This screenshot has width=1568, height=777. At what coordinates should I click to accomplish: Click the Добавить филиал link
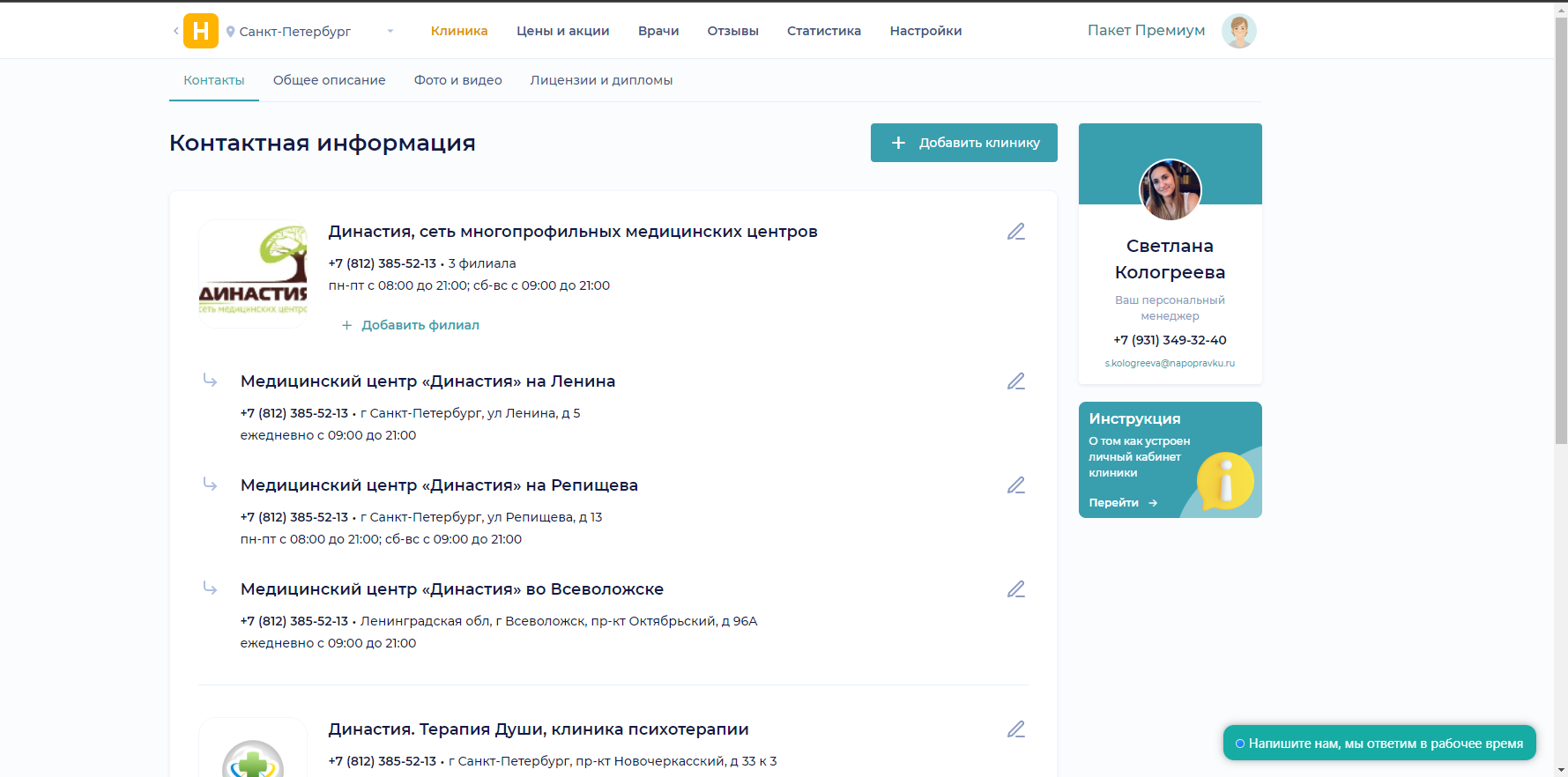click(420, 325)
